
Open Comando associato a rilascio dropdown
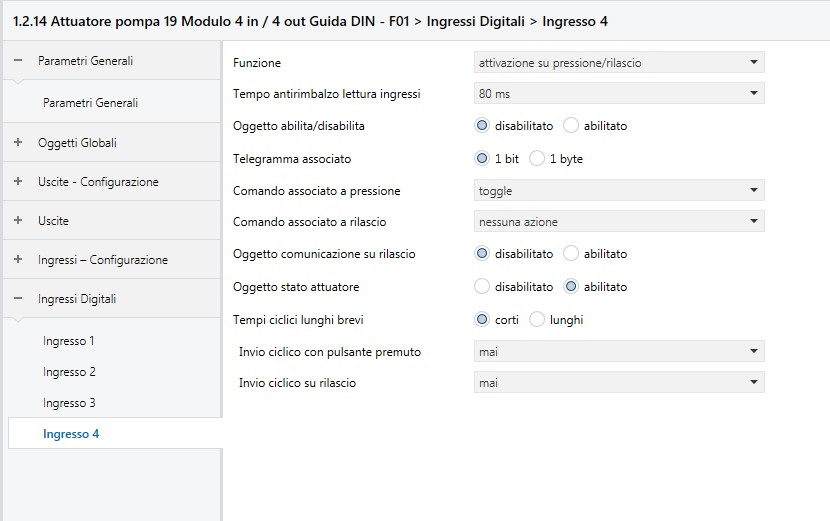tap(619, 222)
